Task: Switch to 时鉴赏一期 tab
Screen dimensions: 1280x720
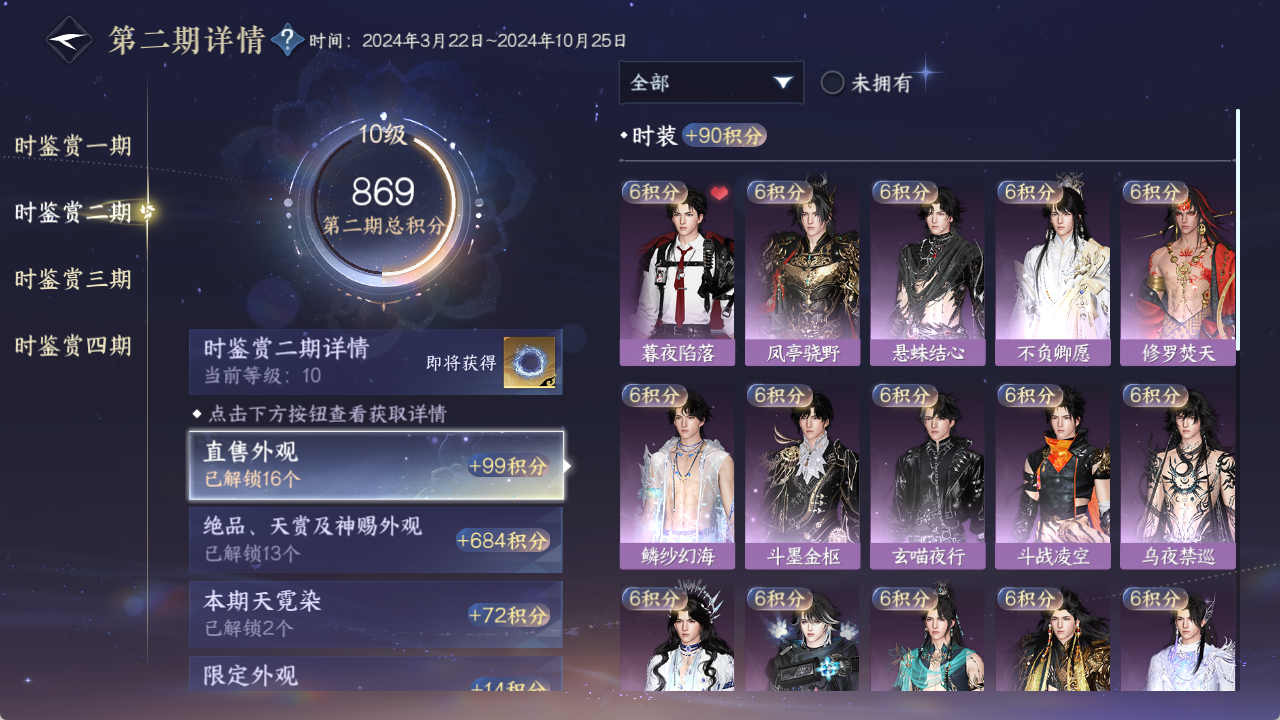Action: click(73, 146)
